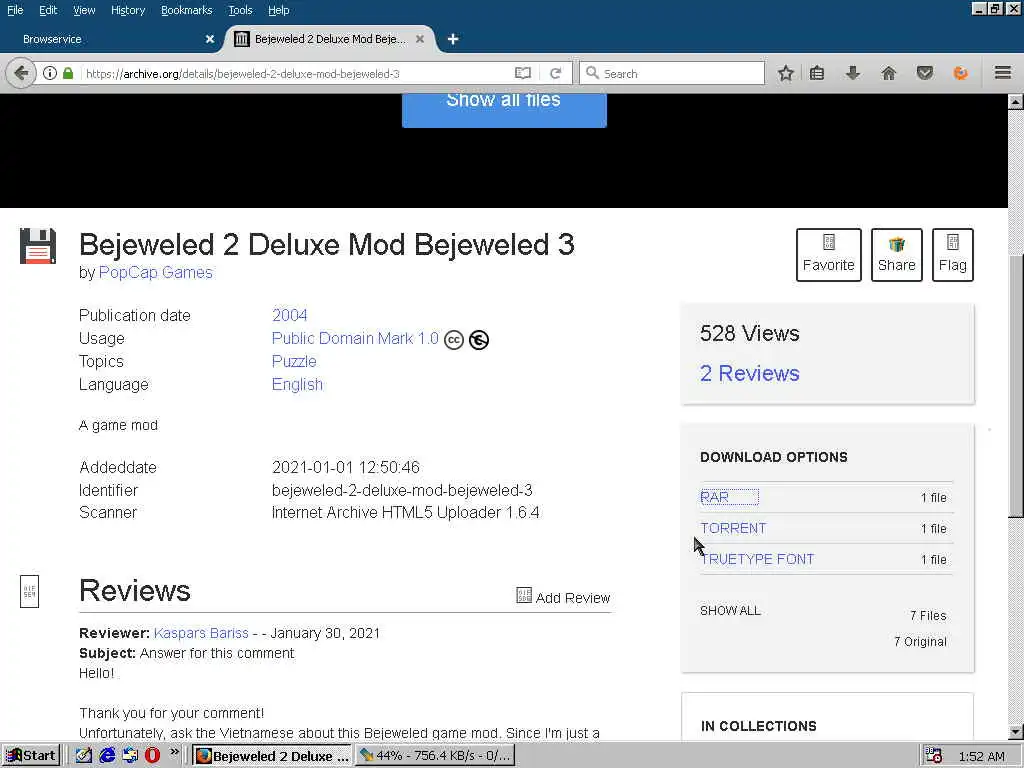Launch Opera from quick launch
The image size is (1024, 768).
[x=152, y=756]
